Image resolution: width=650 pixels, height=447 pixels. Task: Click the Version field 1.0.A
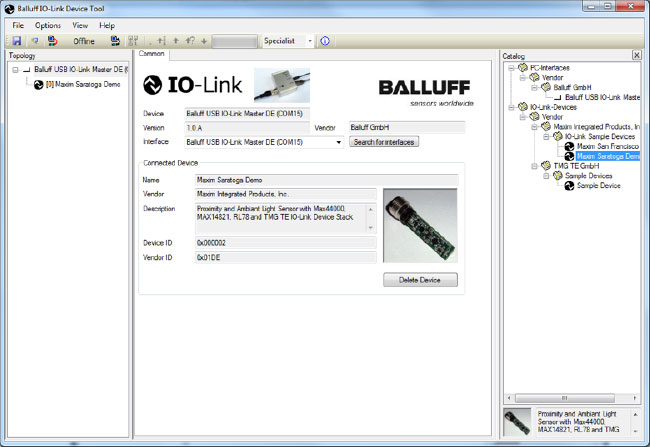(247, 128)
